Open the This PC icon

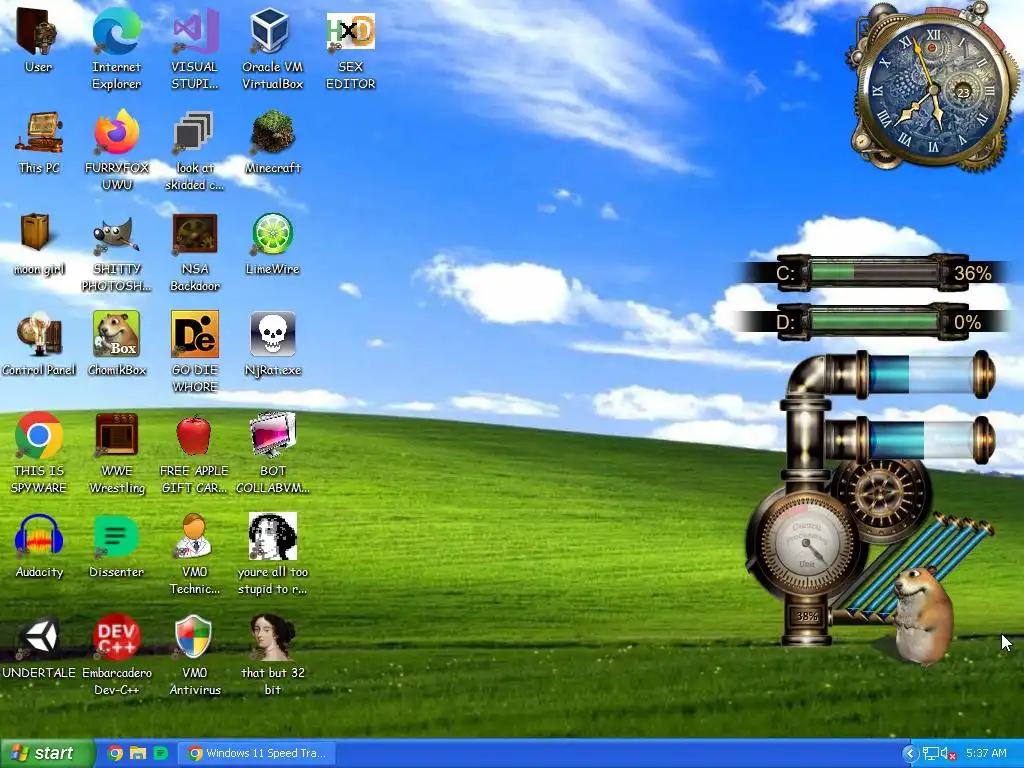click(x=39, y=133)
